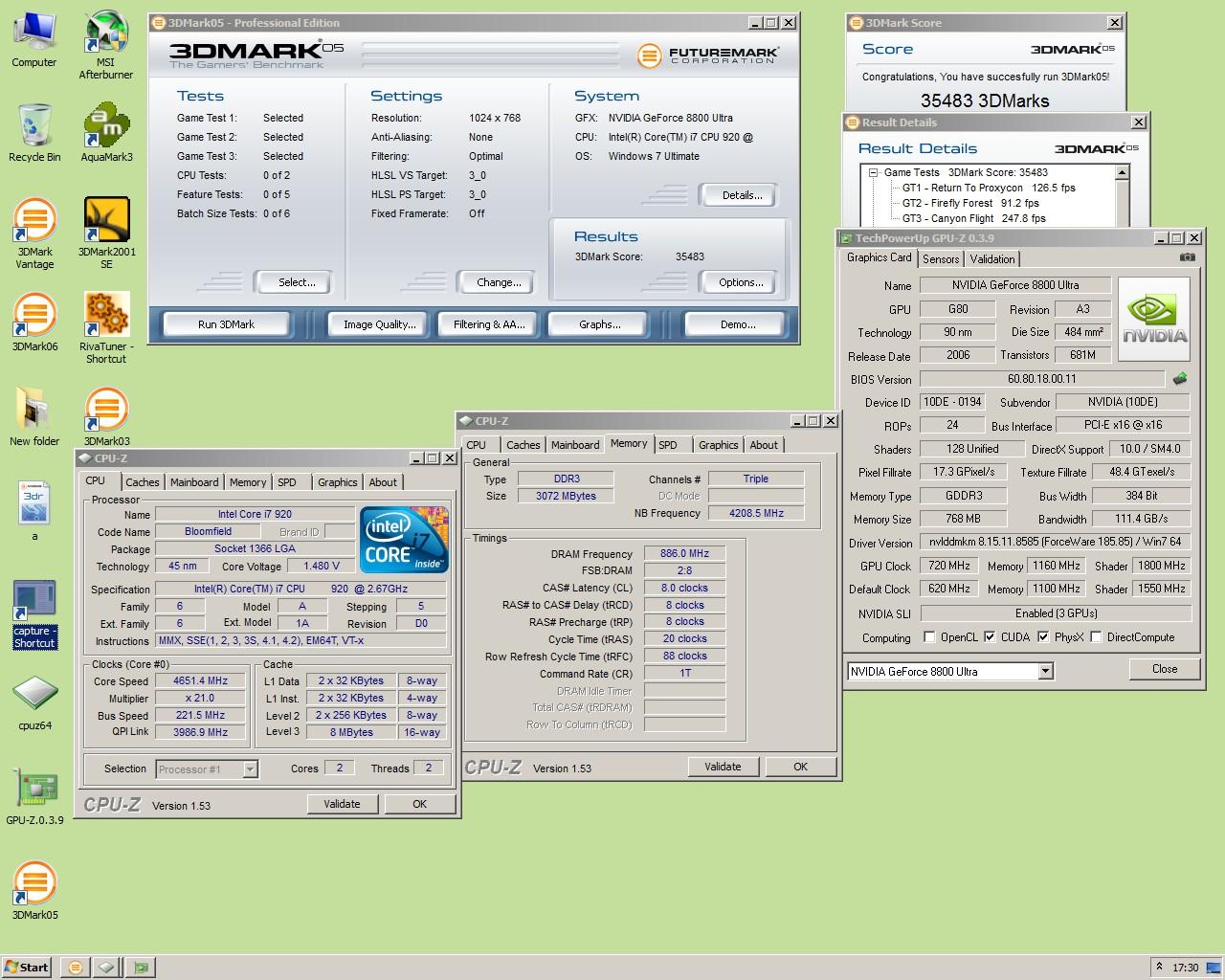Viewport: 1225px width, 980px height.
Task: Launch 3DMark06 desktop shortcut
Action: 34,322
